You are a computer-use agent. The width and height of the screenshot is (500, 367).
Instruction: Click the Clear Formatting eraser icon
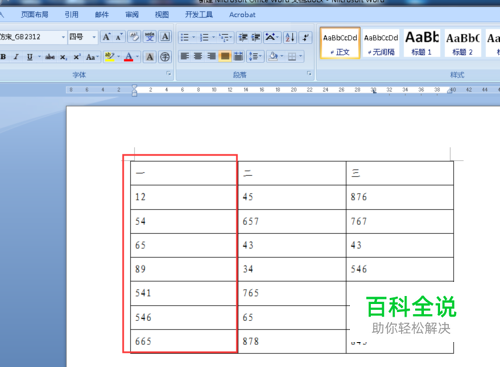pos(134,37)
